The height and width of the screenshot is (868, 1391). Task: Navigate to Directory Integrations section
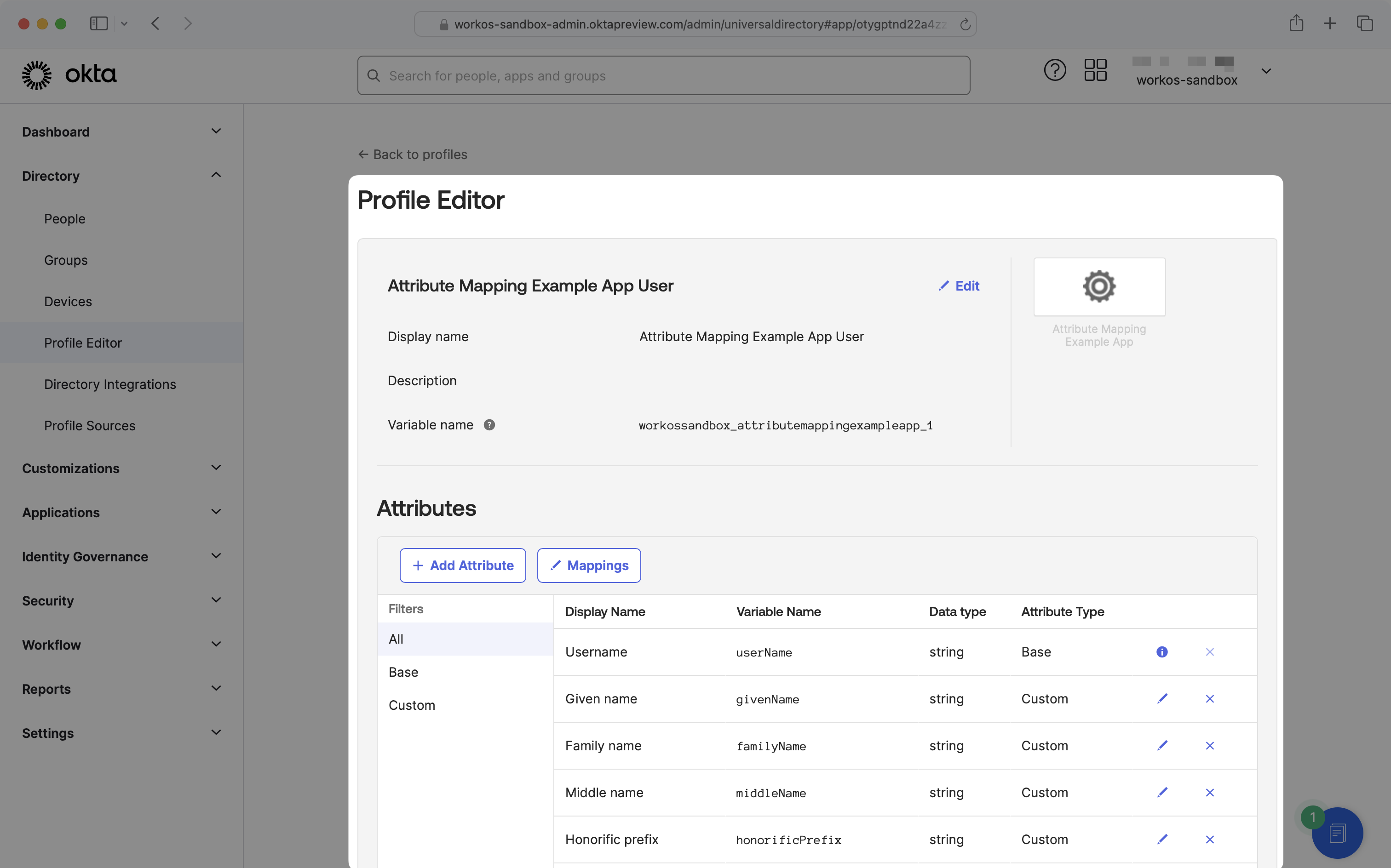(110, 384)
